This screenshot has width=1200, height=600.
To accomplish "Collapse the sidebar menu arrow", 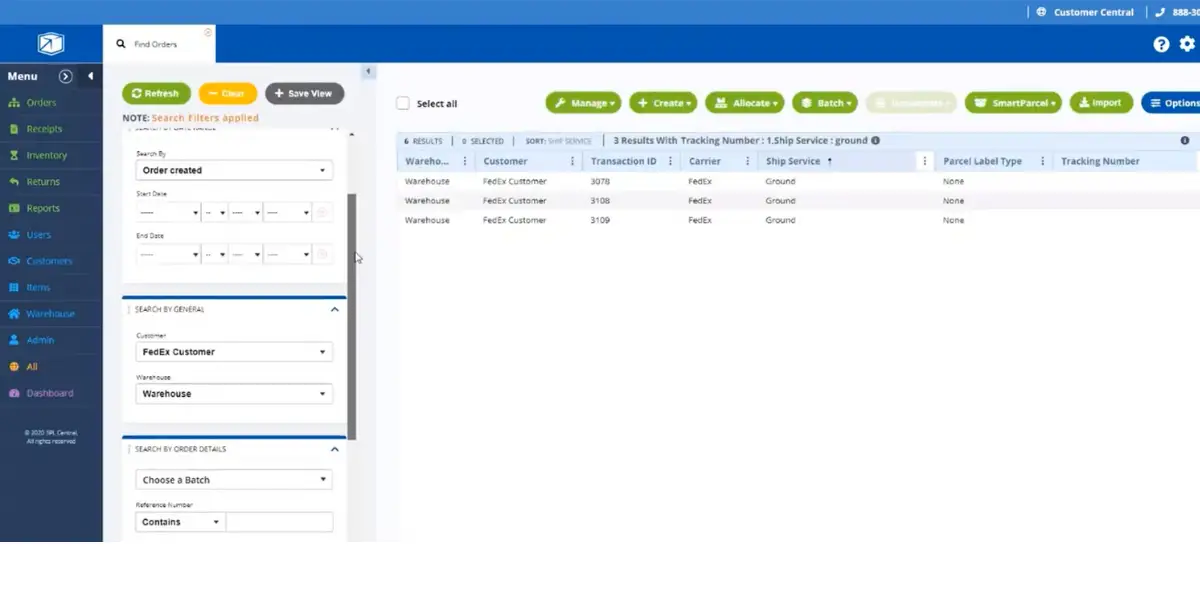I will (90, 76).
